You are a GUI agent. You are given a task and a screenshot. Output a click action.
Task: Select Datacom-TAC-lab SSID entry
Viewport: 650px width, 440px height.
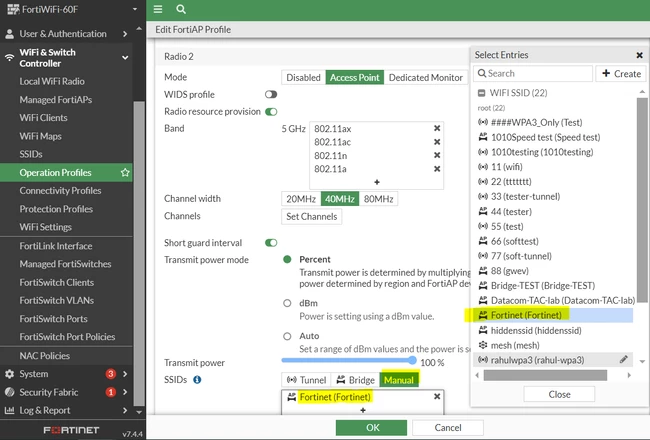pyautogui.click(x=553, y=300)
